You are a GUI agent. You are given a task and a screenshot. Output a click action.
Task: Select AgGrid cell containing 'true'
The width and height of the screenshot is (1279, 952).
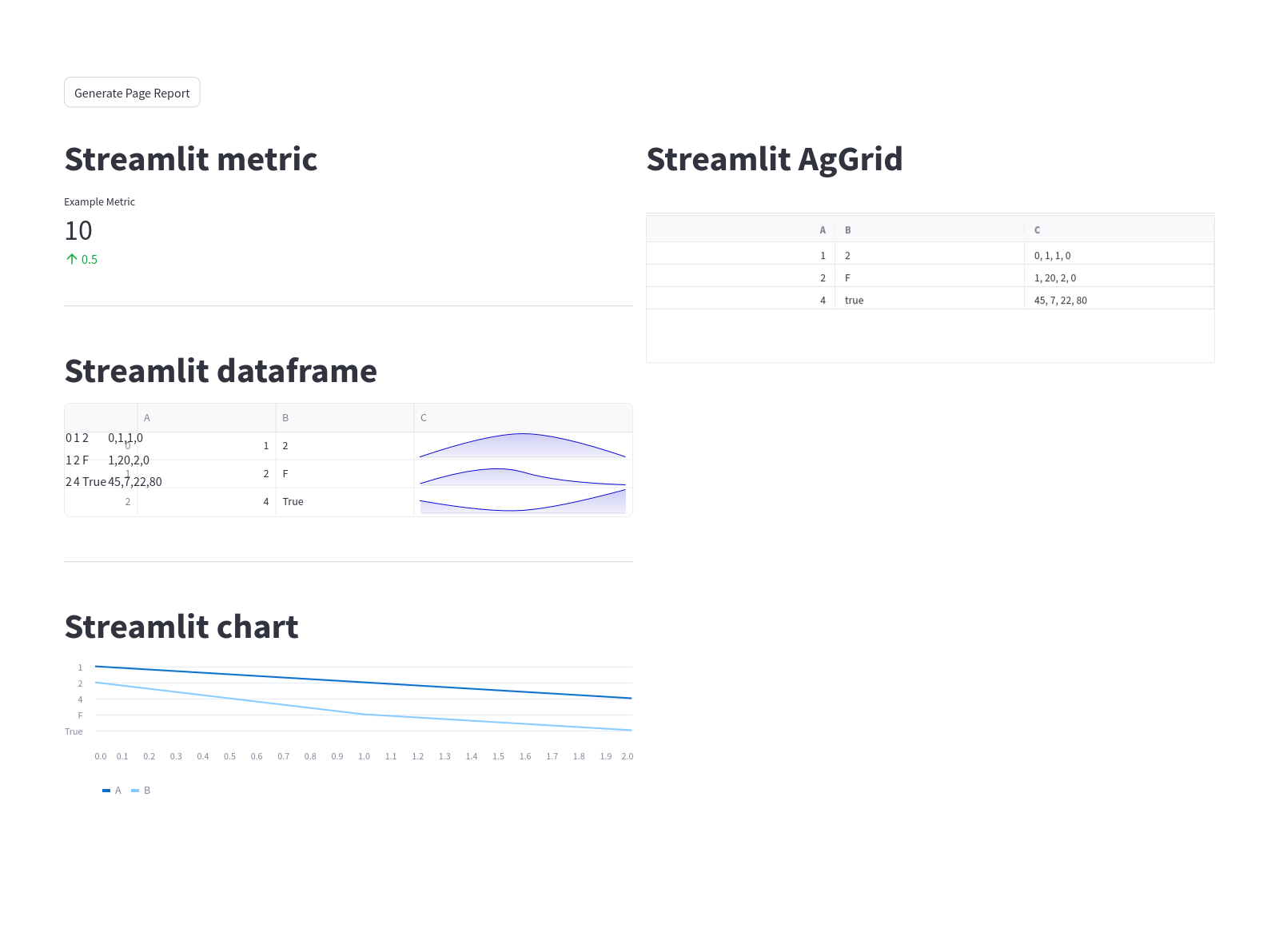[930, 301]
